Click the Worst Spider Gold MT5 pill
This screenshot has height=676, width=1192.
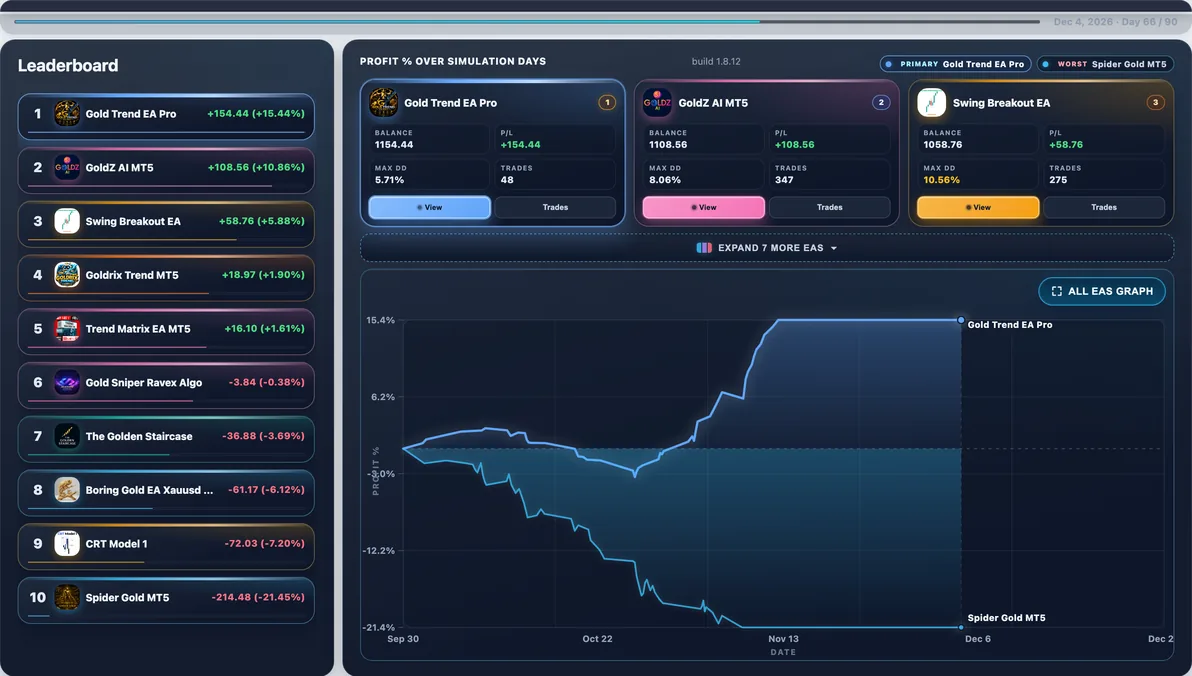(x=1105, y=64)
